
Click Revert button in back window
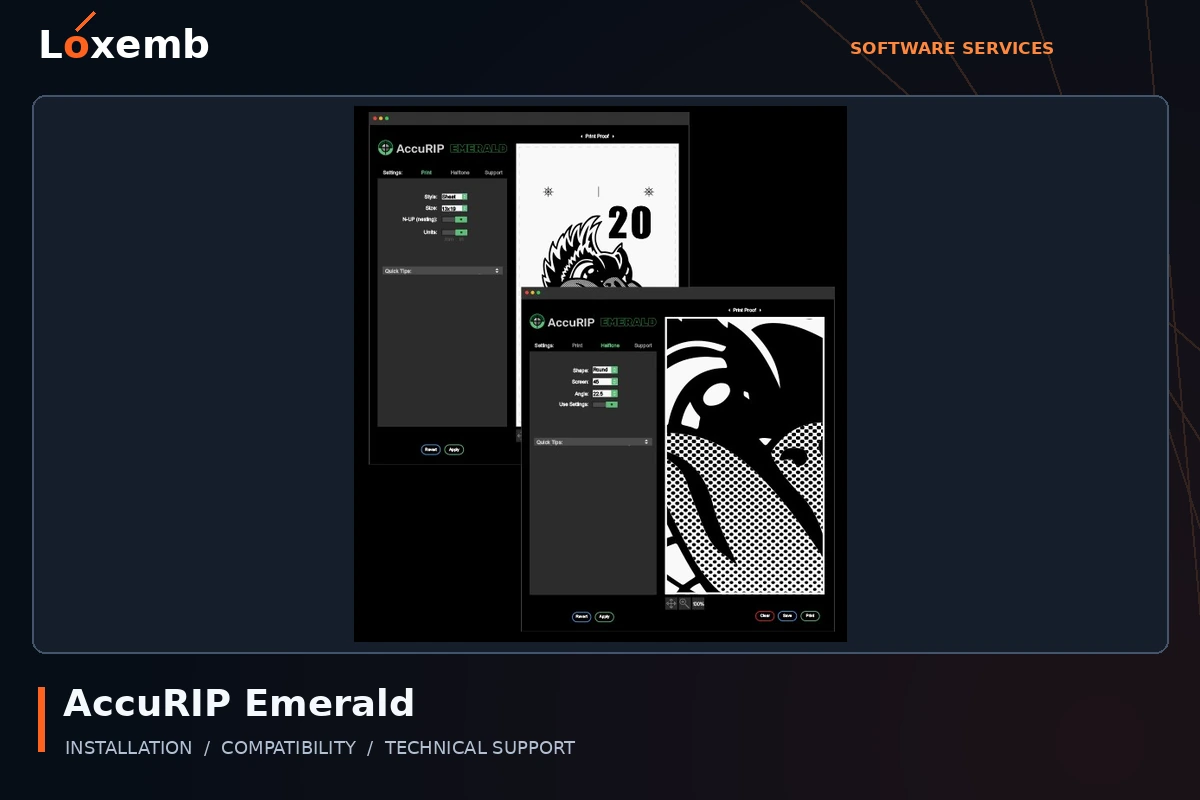(431, 450)
